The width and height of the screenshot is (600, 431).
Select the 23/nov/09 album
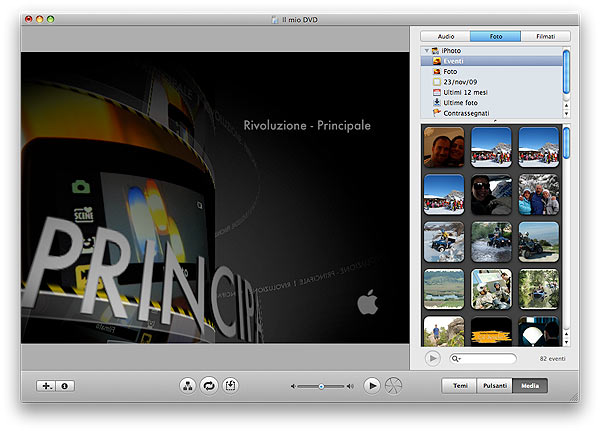[x=492, y=82]
